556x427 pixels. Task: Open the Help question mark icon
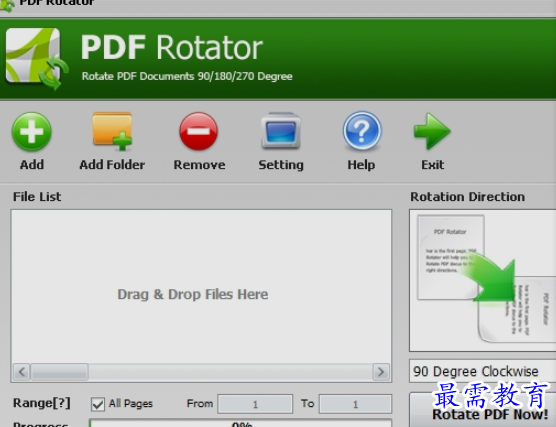tap(362, 131)
